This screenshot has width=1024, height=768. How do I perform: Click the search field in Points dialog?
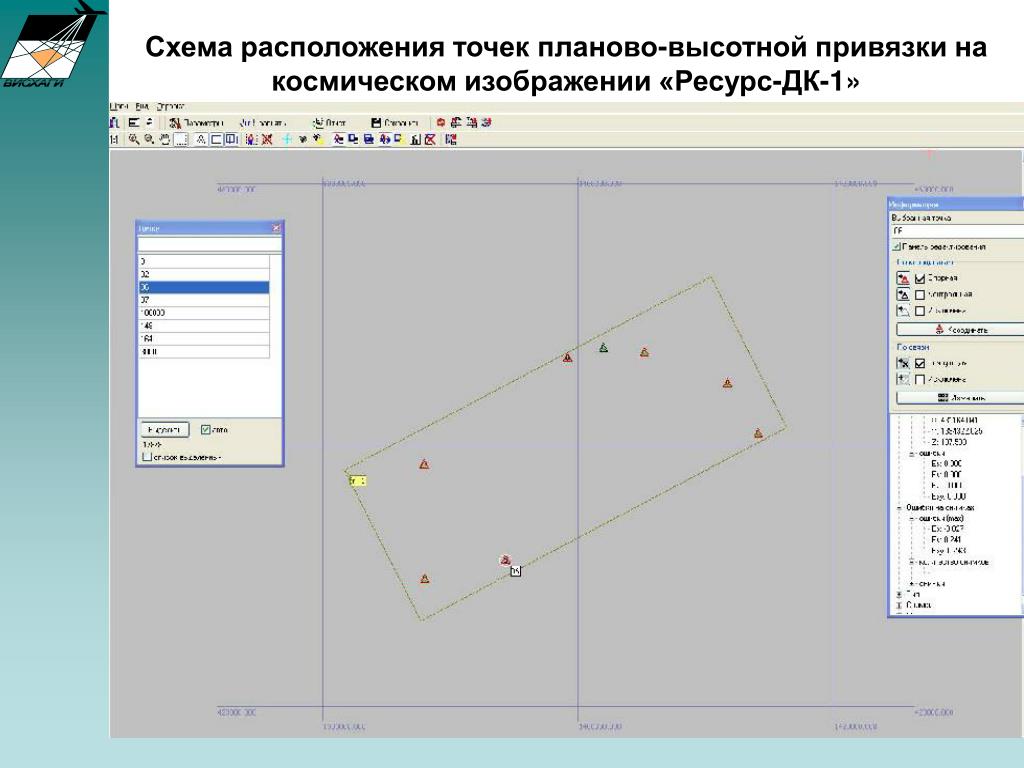tap(210, 244)
